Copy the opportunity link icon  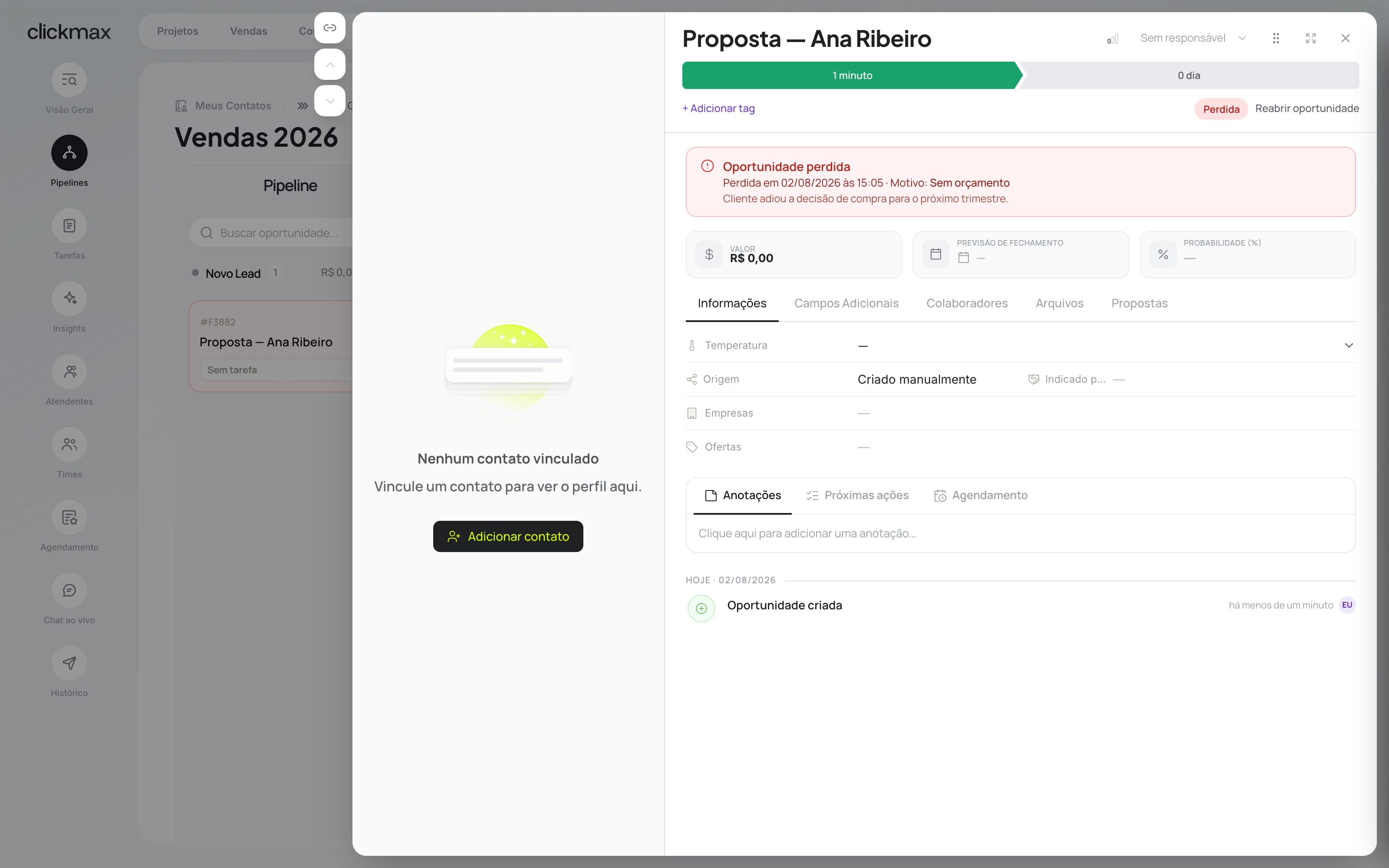(329, 27)
